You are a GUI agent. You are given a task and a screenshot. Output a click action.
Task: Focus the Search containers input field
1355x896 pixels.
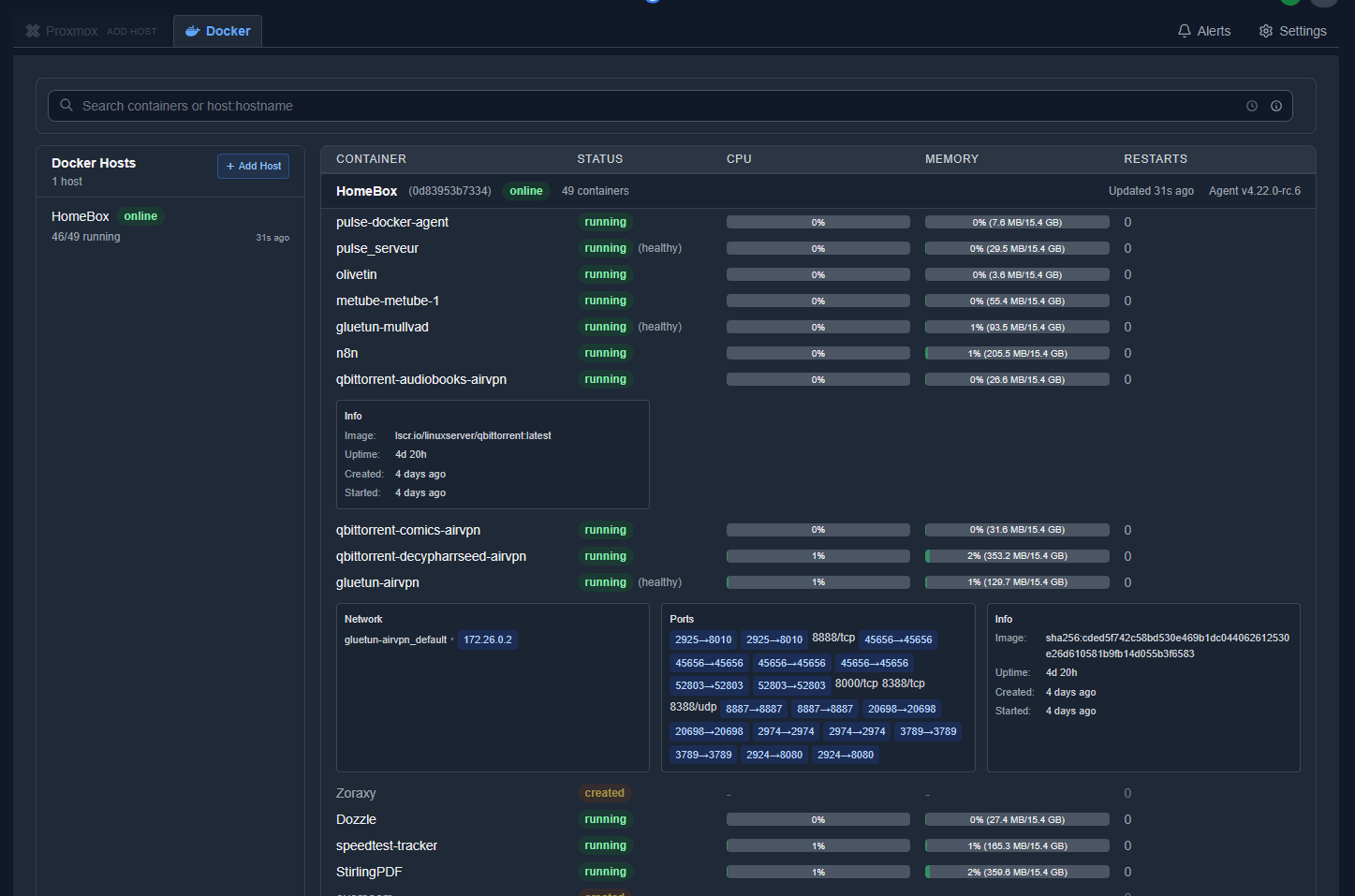coord(655,106)
